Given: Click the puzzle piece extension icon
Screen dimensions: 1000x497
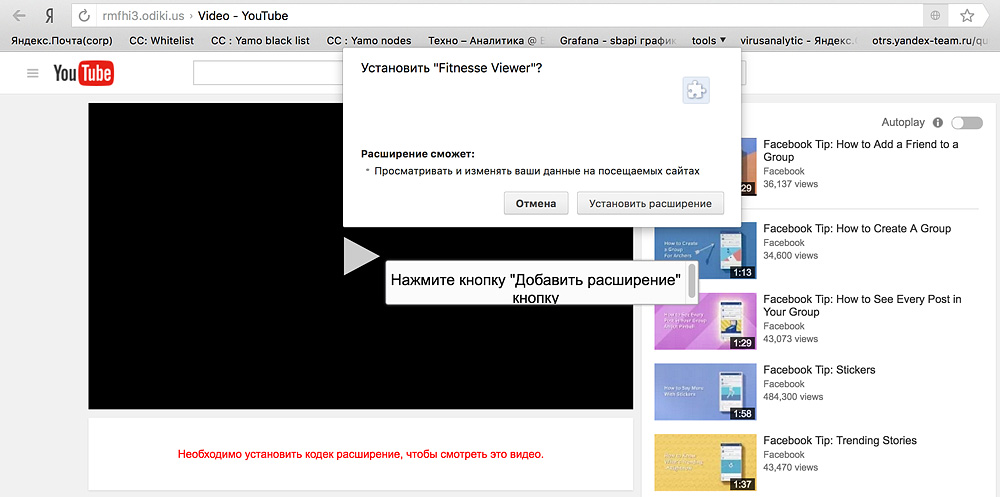Looking at the screenshot, I should (x=696, y=90).
